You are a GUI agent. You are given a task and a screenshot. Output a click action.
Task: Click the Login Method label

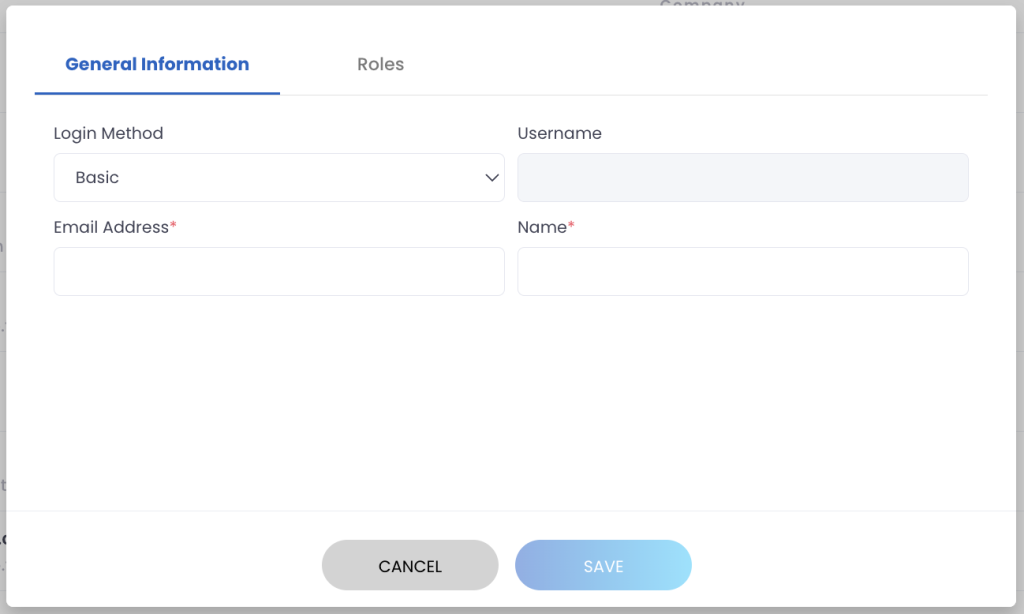click(x=108, y=133)
